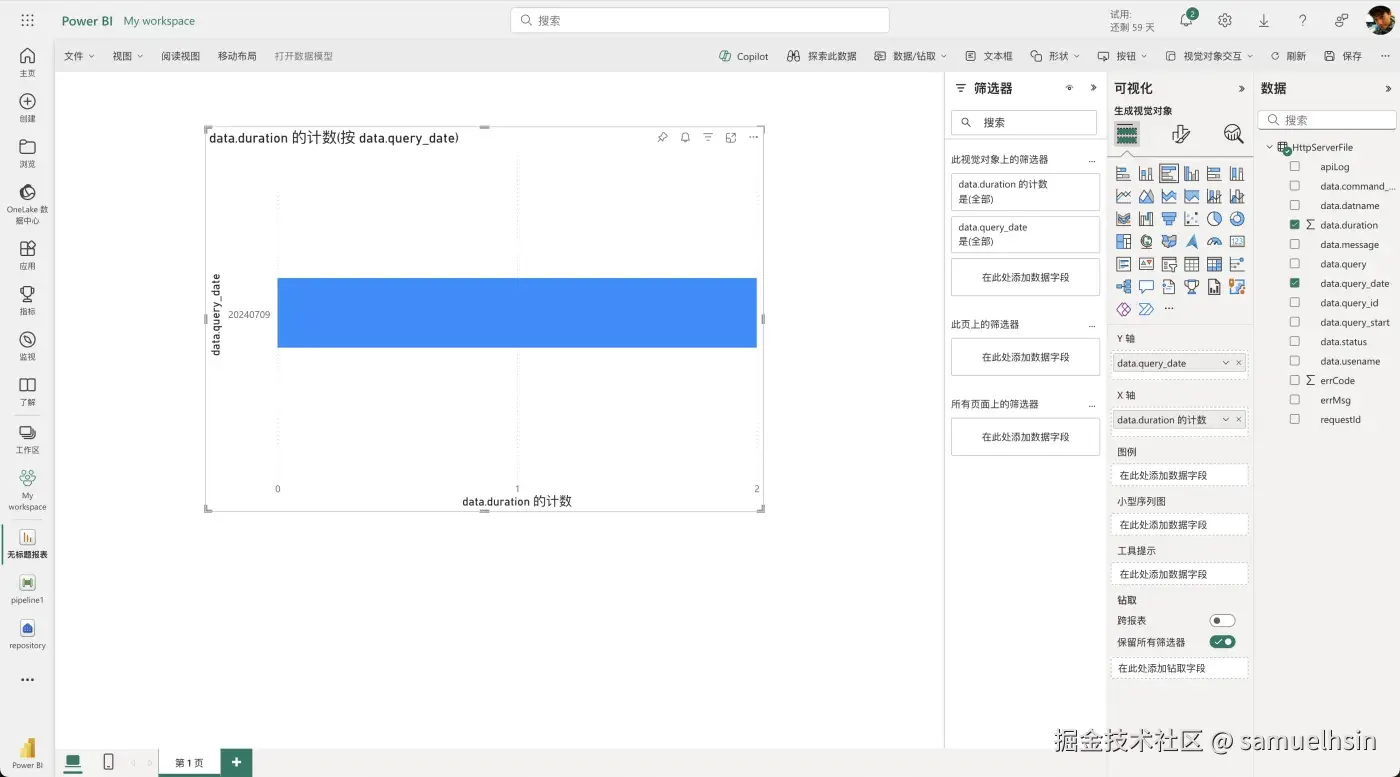Screen dimensions: 1400x777
Task: Select the Power Apps visual icon
Action: coord(1123,309)
